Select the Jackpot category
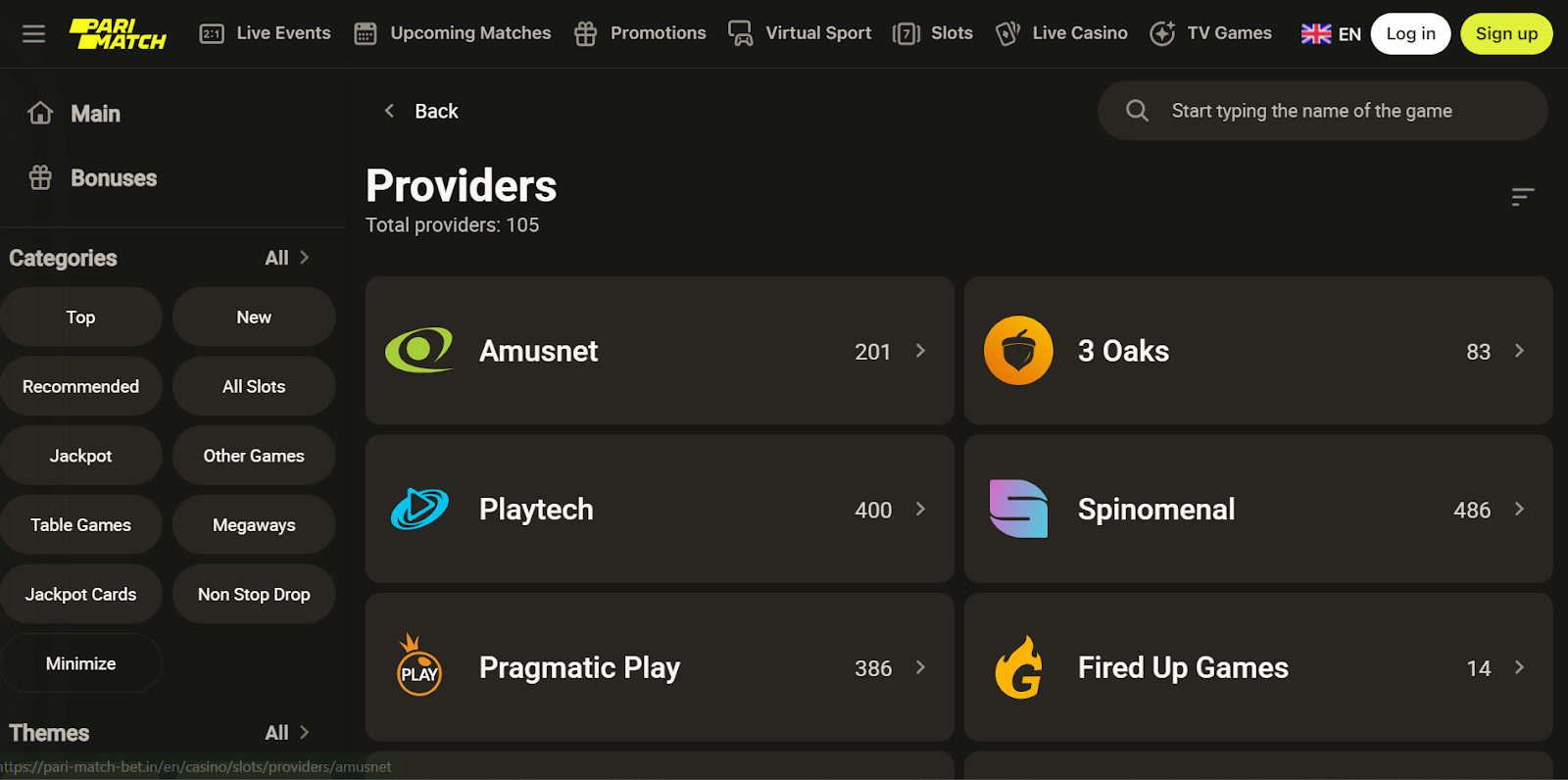The height and width of the screenshot is (780, 1568). pyautogui.click(x=81, y=456)
